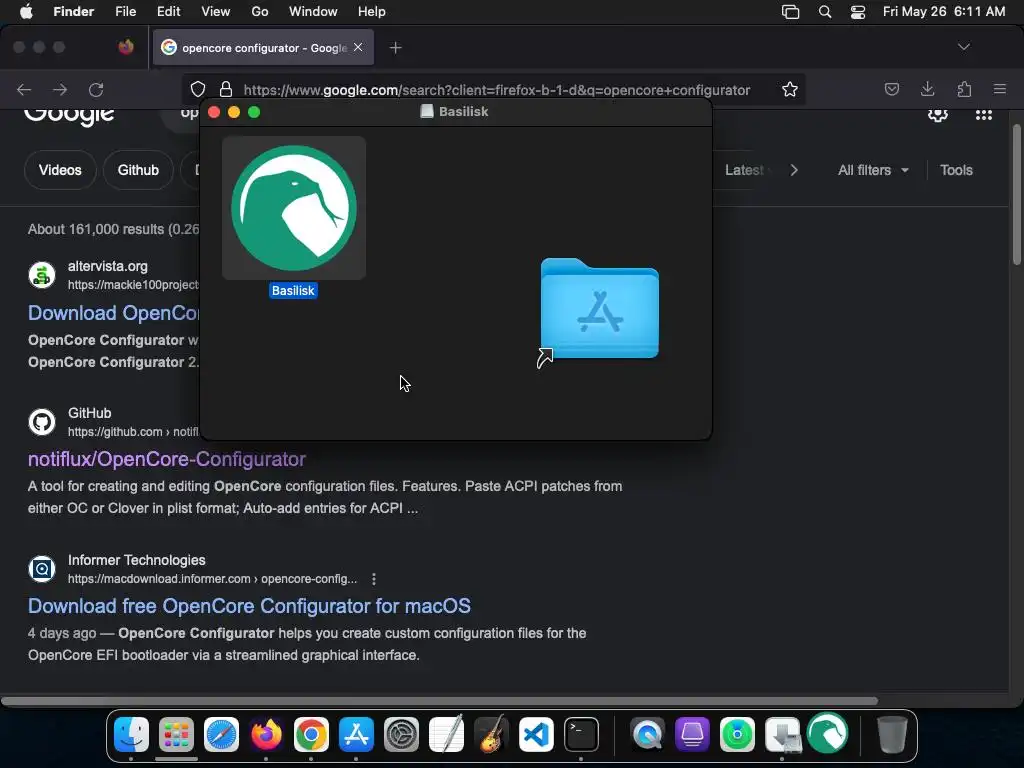Open the Google quick settings gear
The width and height of the screenshot is (1024, 768).
tap(938, 116)
